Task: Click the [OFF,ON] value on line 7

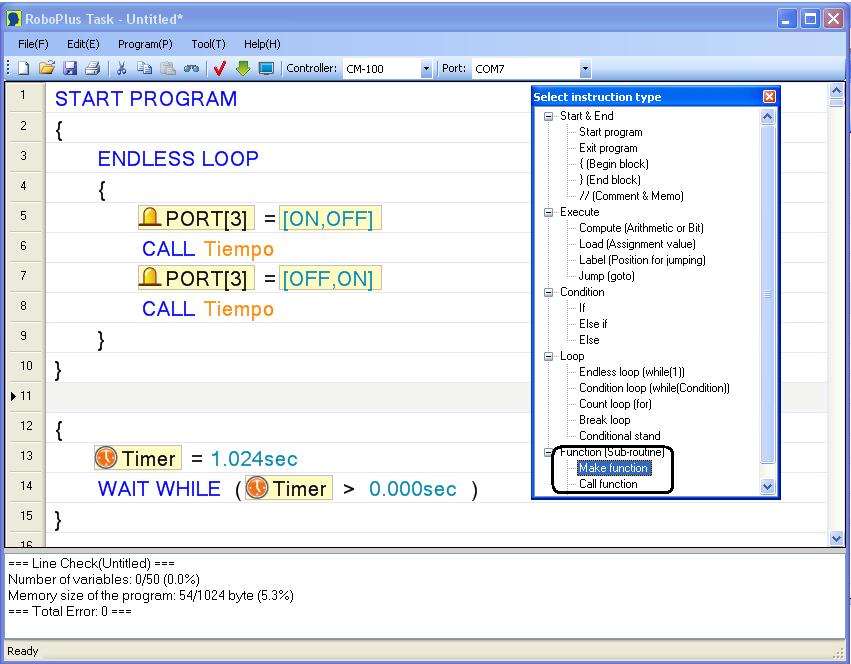Action: click(330, 278)
